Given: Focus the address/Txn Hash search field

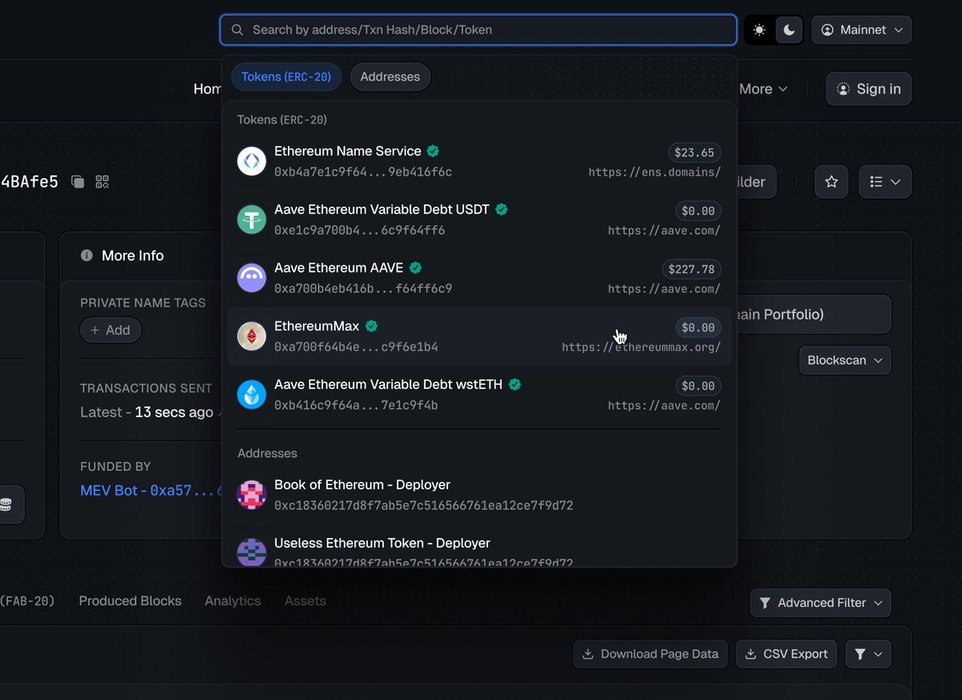Looking at the screenshot, I should coord(480,30).
